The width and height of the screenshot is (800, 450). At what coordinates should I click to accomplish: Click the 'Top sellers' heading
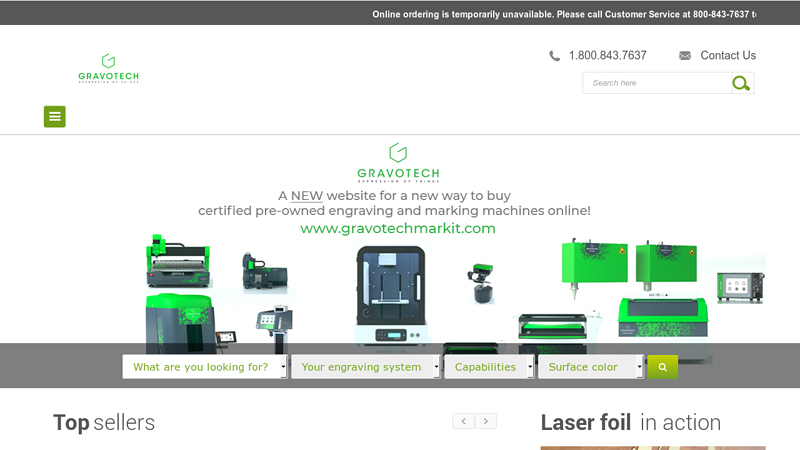point(104,422)
